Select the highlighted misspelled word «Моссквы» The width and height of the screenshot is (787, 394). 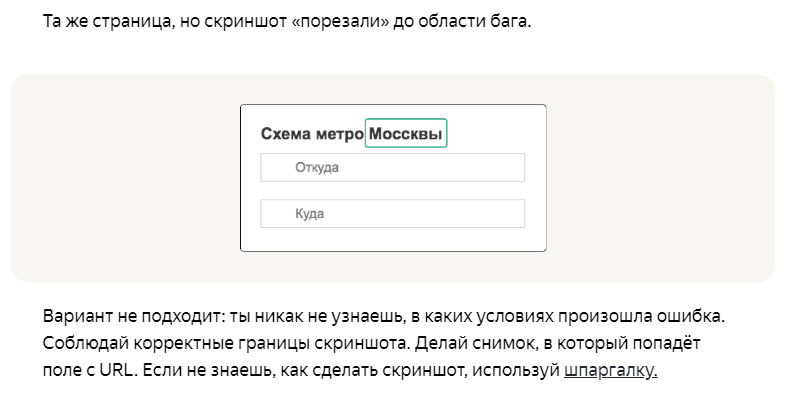406,134
